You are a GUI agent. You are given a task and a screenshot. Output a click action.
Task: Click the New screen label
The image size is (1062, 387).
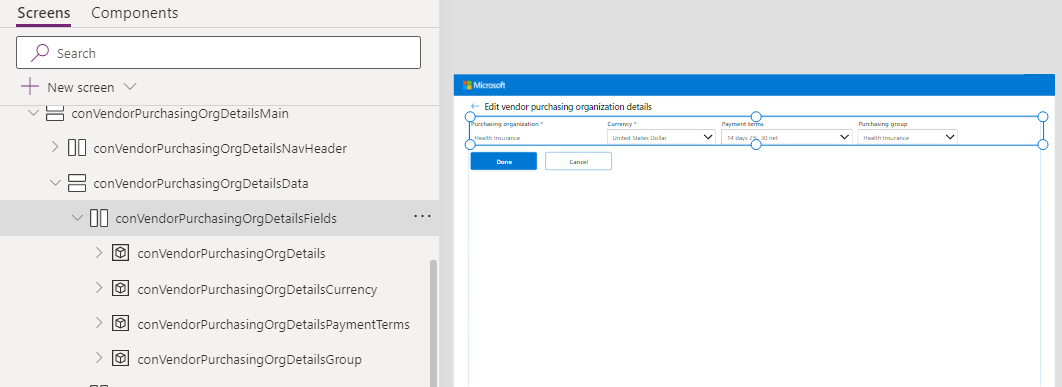(81, 87)
